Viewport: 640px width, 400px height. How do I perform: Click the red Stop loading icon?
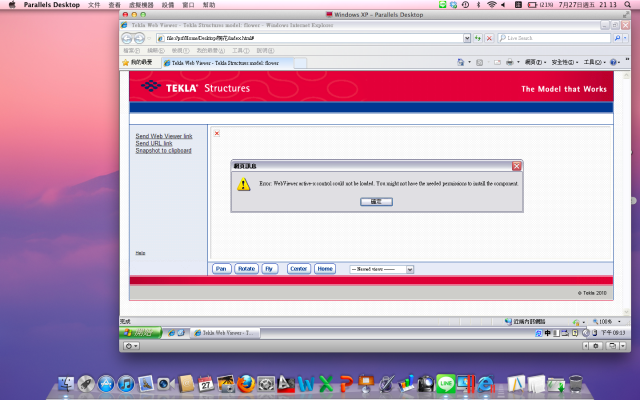pos(489,38)
